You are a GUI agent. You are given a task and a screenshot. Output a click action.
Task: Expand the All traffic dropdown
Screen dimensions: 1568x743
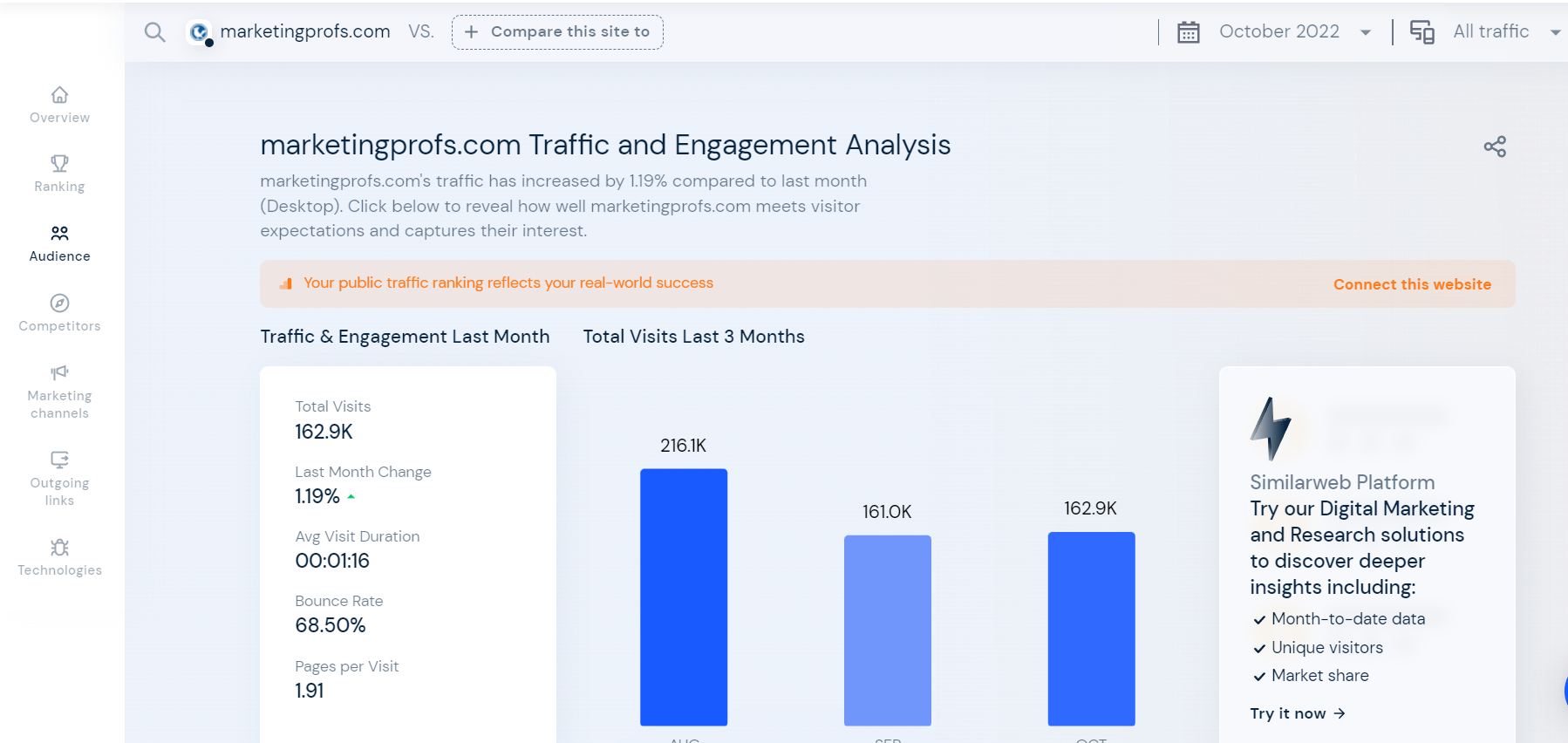[1554, 32]
